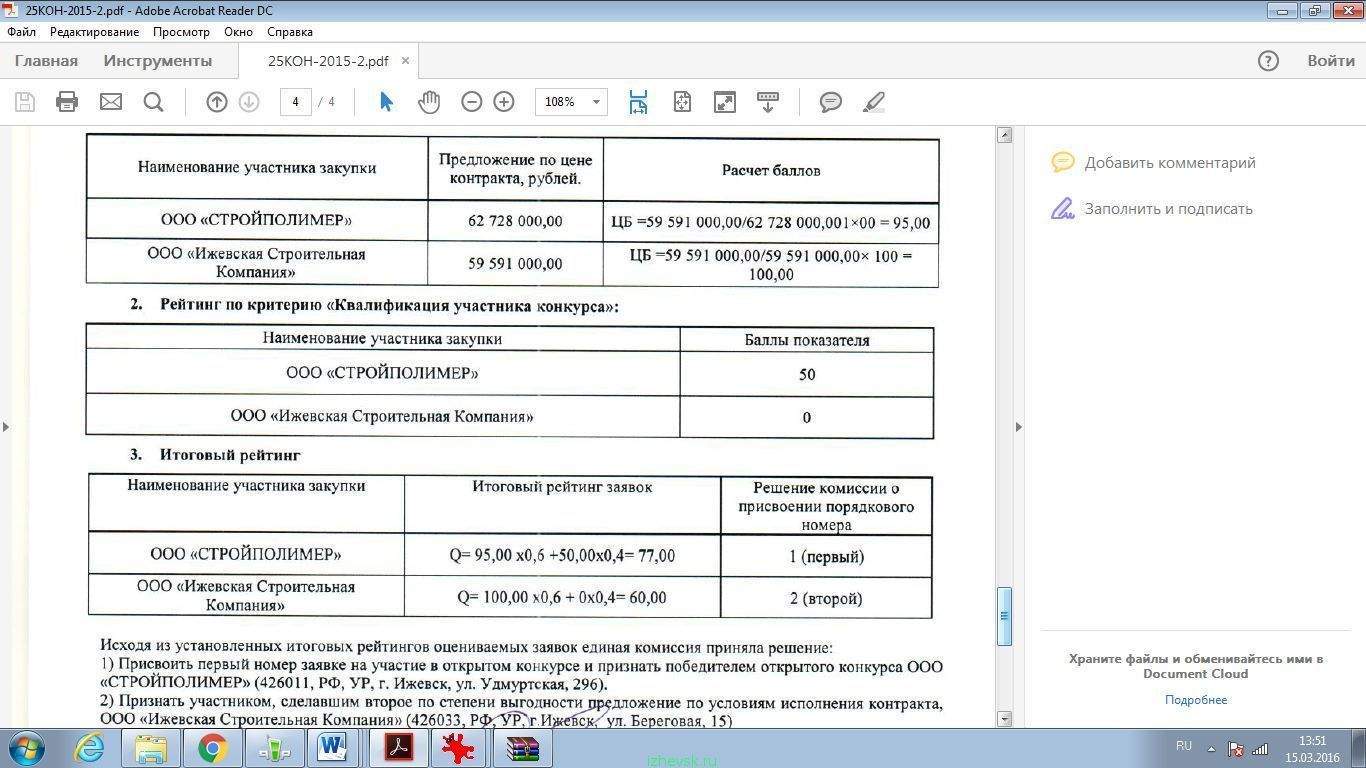Follow the Подробнее link
This screenshot has height=768, width=1366.
pos(1196,700)
